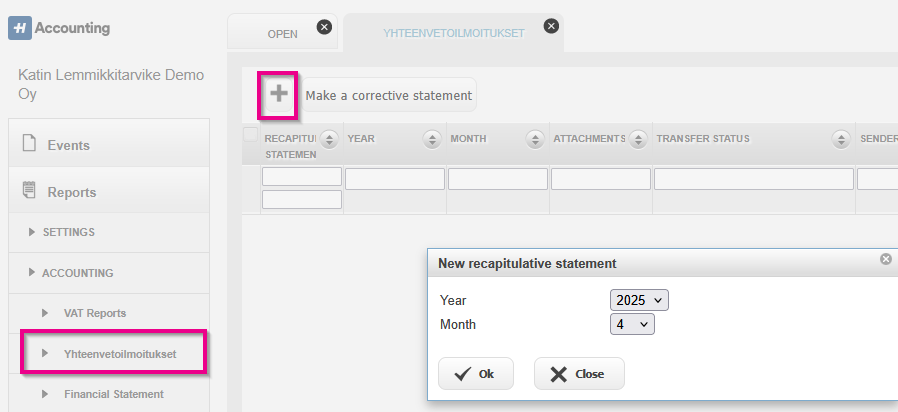Open the Month dropdown showing 4

coord(632,324)
